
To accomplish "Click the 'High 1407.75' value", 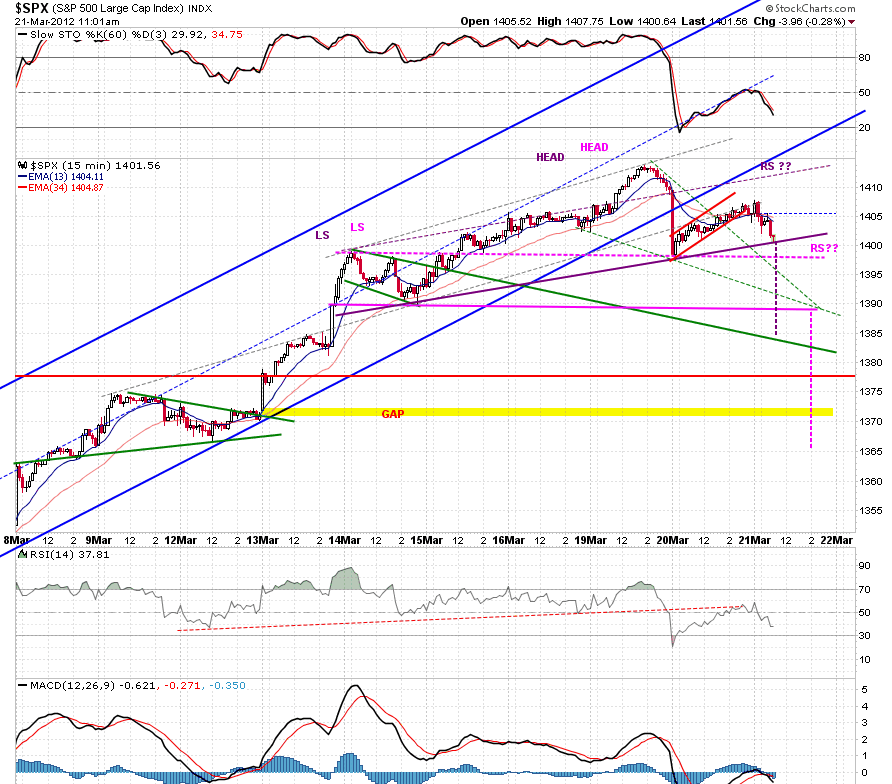I will click(570, 21).
